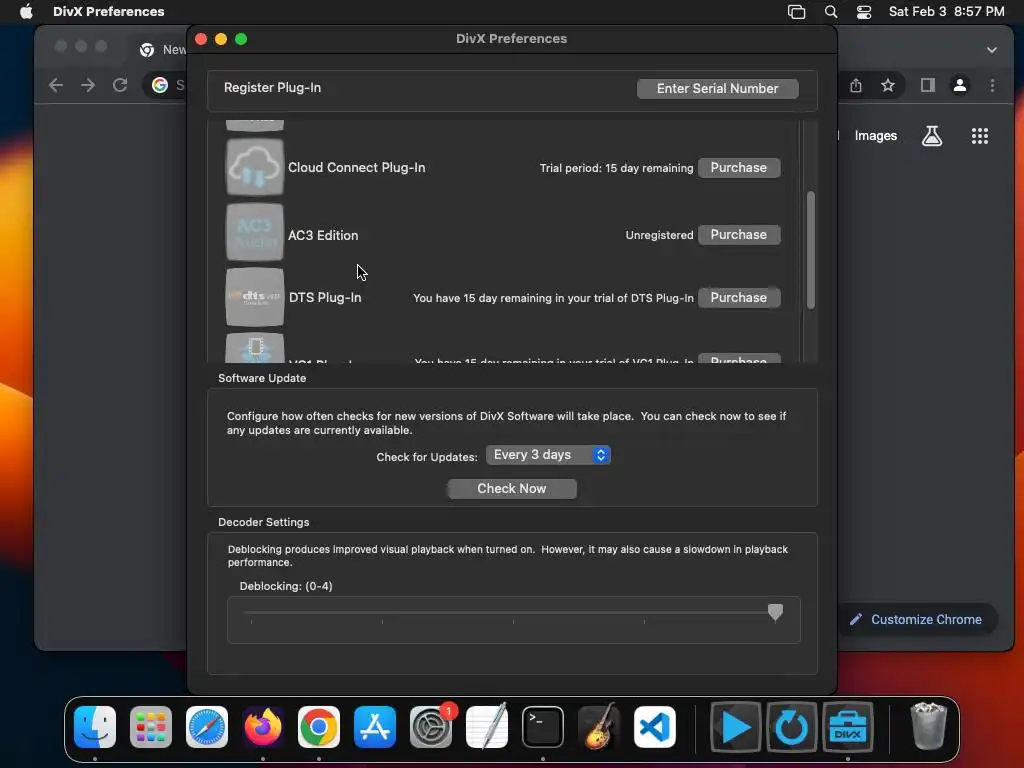Click the Decoder Settings heading
Screen dimensions: 1024x768
(263, 522)
